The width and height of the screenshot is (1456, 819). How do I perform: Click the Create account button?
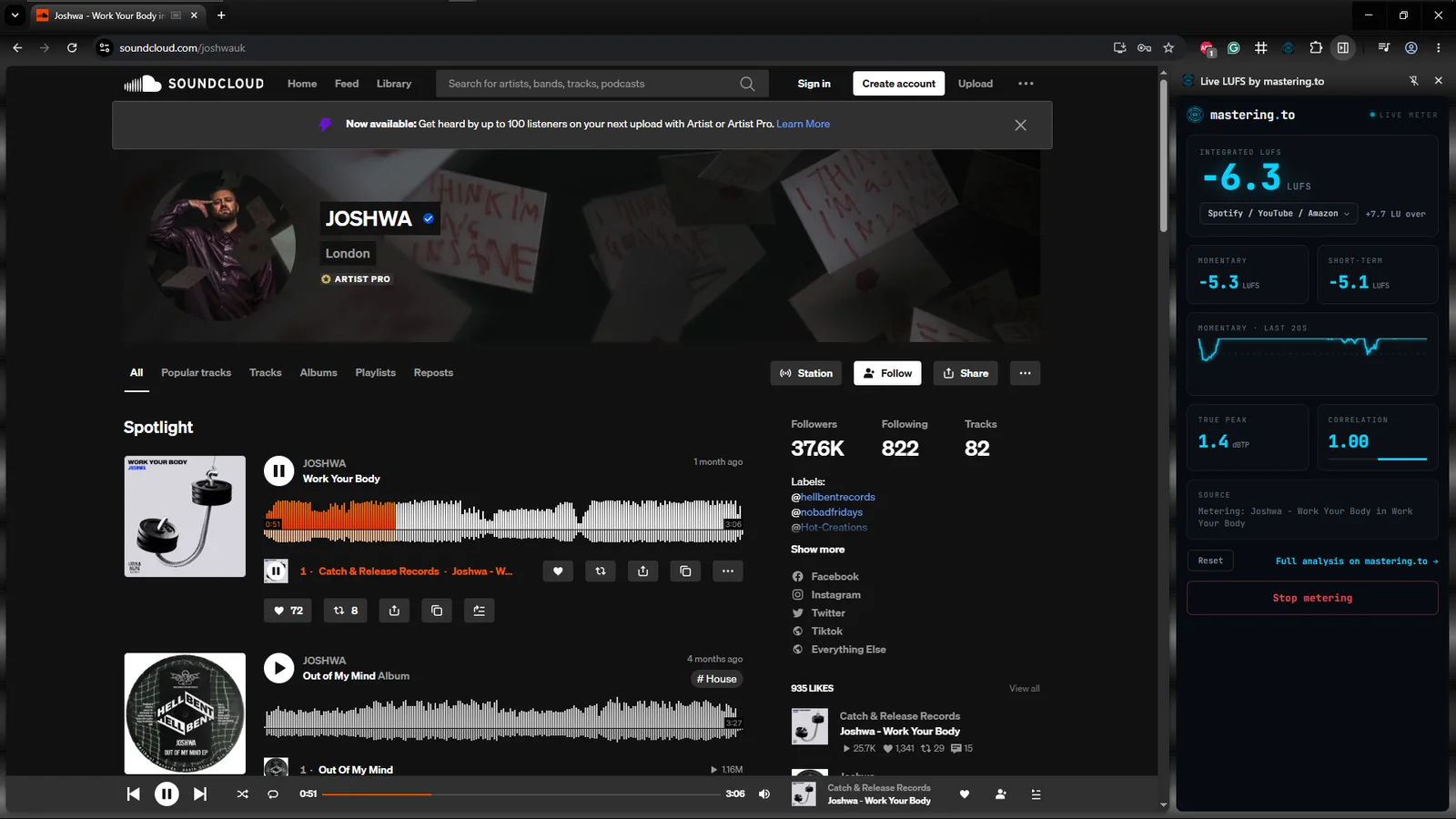[x=898, y=84]
